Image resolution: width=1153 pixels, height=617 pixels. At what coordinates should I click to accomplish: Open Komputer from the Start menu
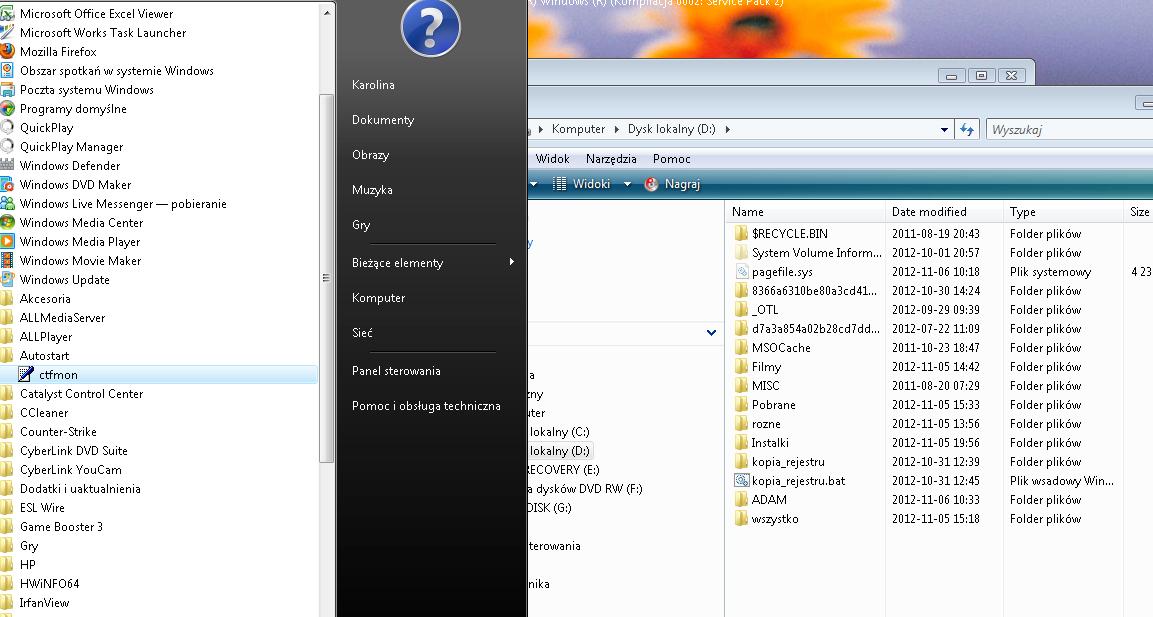click(379, 298)
